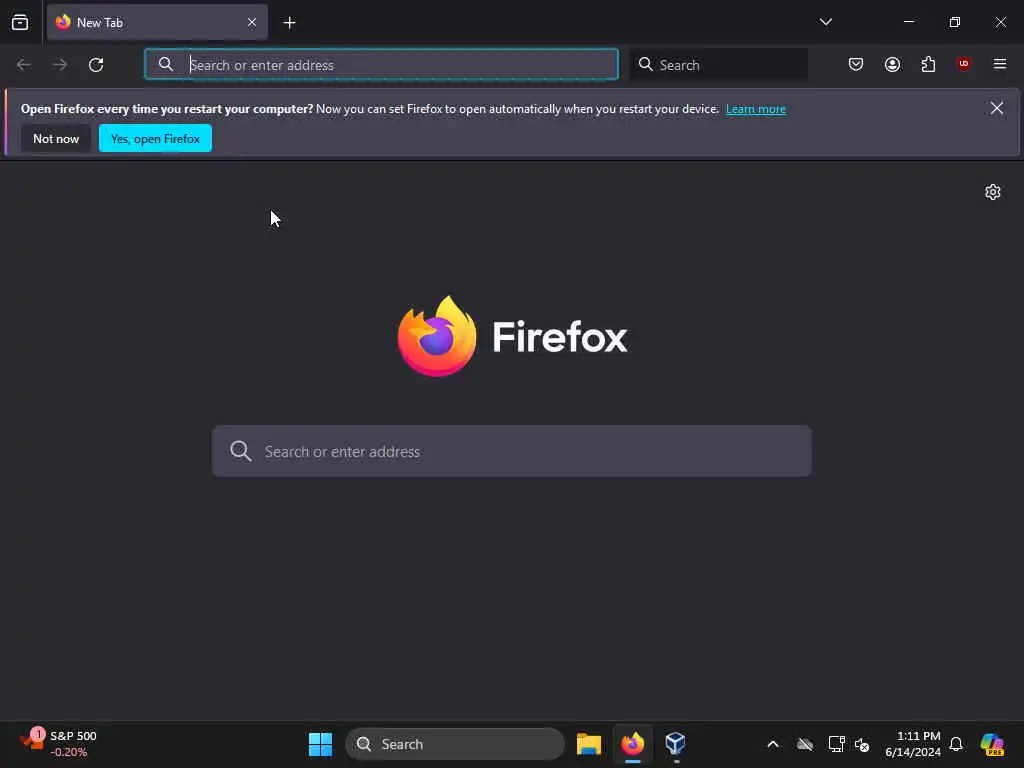Click the Learn more link
Image resolution: width=1024 pixels, height=768 pixels.
756,109
